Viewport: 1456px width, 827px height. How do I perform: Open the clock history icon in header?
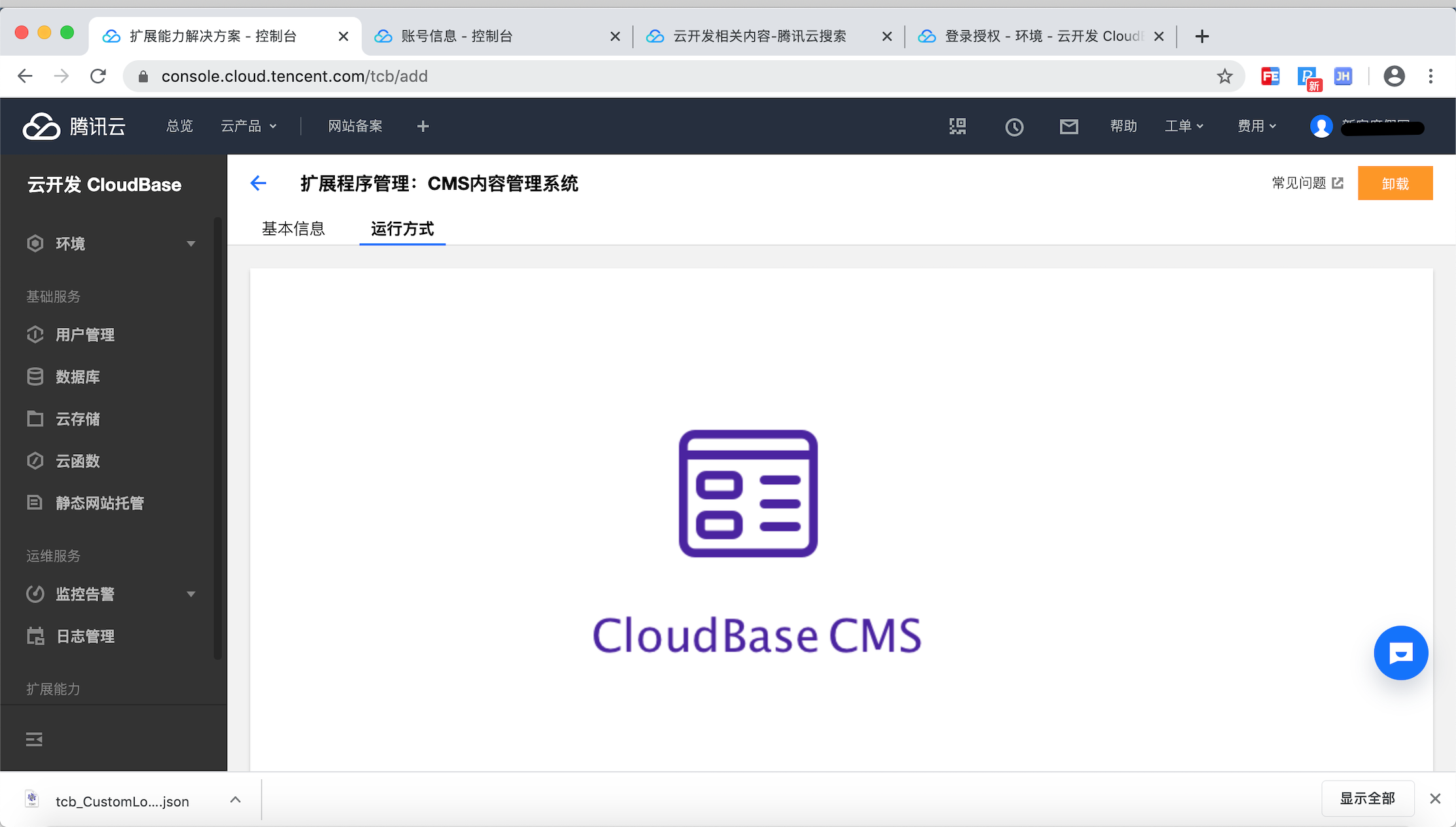[1014, 126]
